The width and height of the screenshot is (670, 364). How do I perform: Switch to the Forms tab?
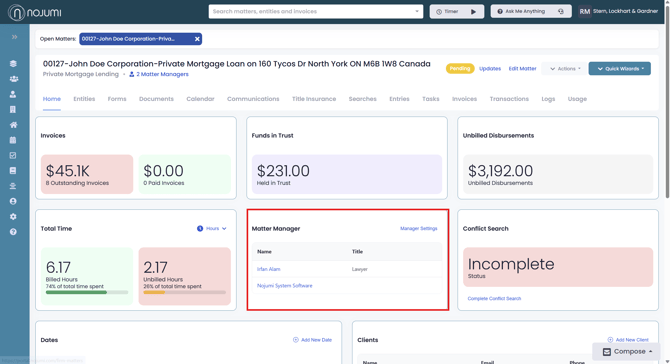(117, 99)
